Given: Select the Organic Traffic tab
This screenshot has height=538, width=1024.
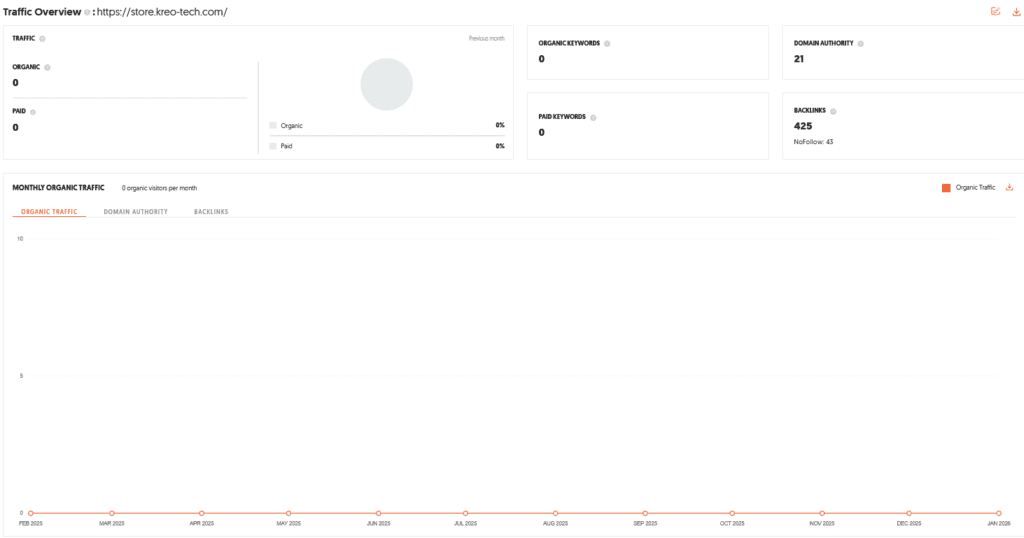Looking at the screenshot, I should 49,212.
